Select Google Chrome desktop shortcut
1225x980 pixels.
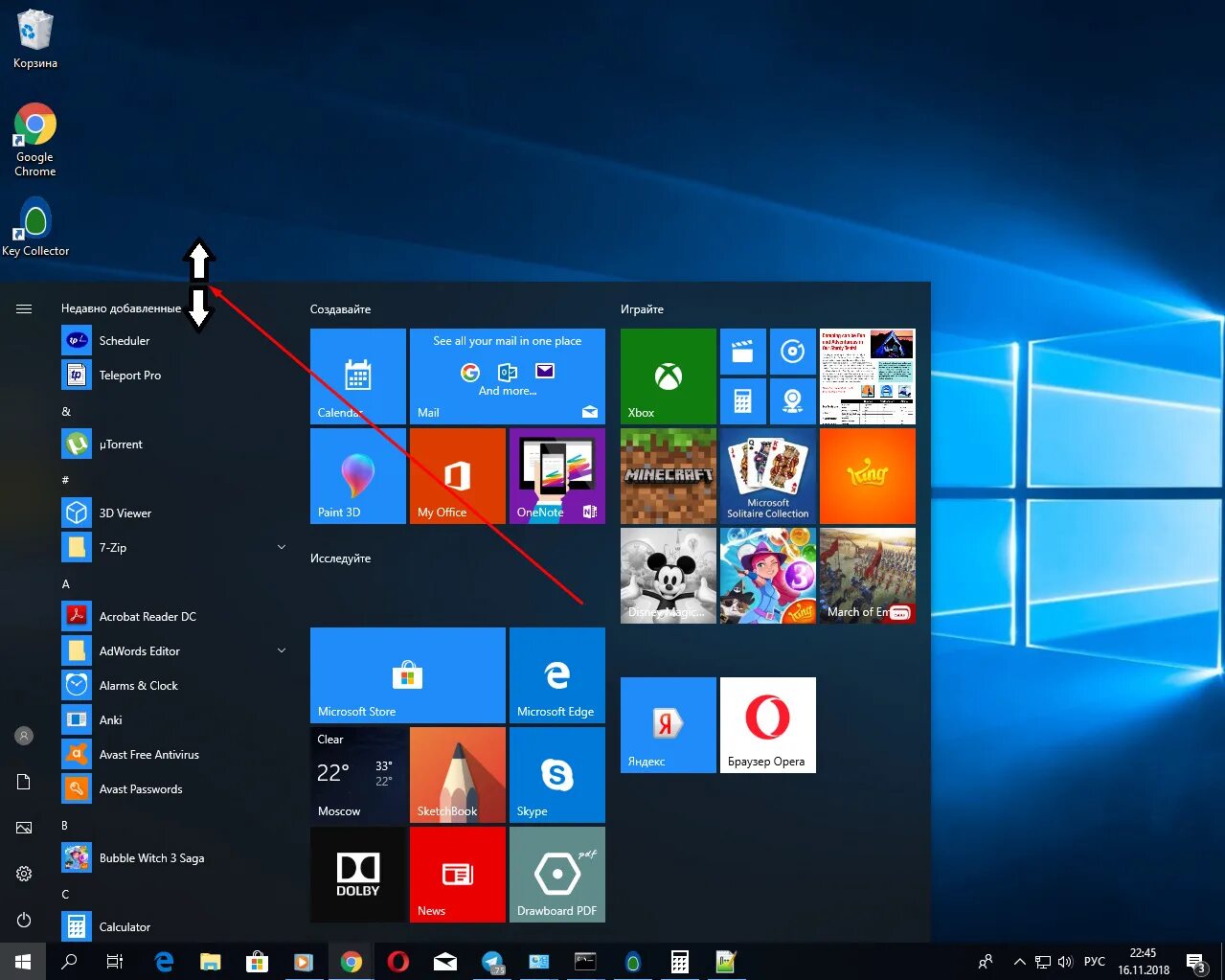pyautogui.click(x=34, y=140)
